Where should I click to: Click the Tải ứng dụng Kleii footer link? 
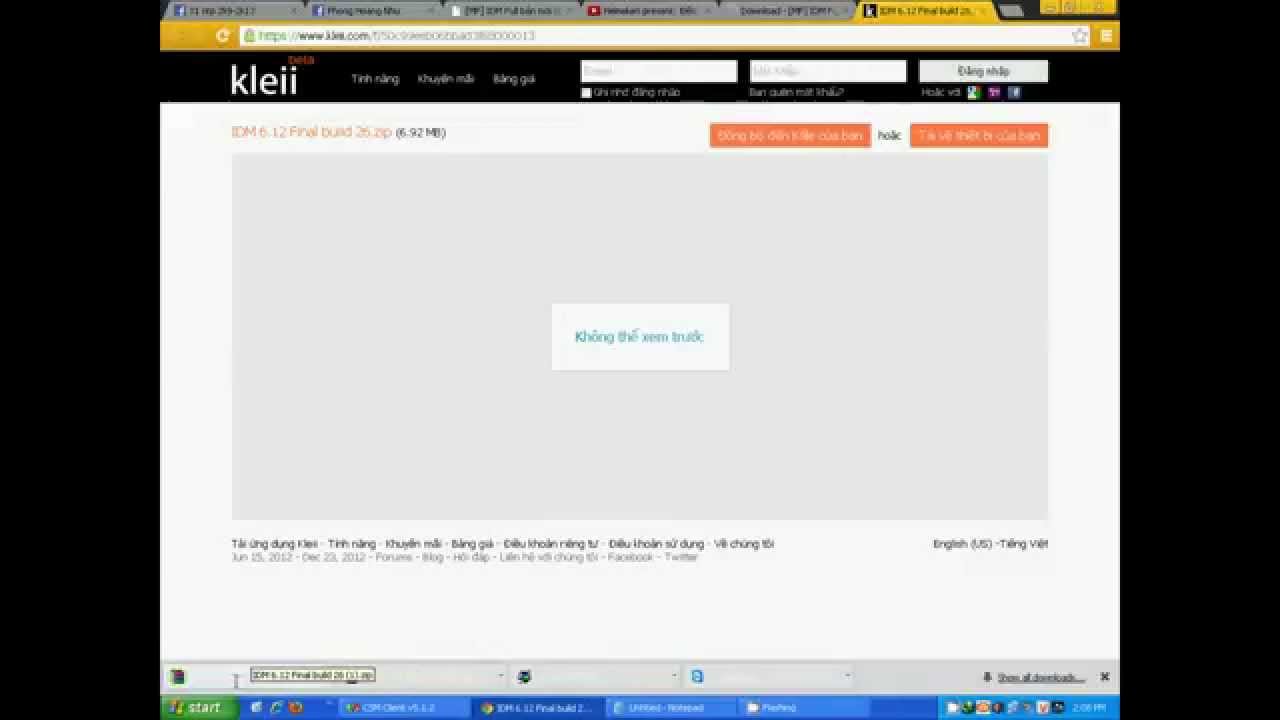click(275, 544)
